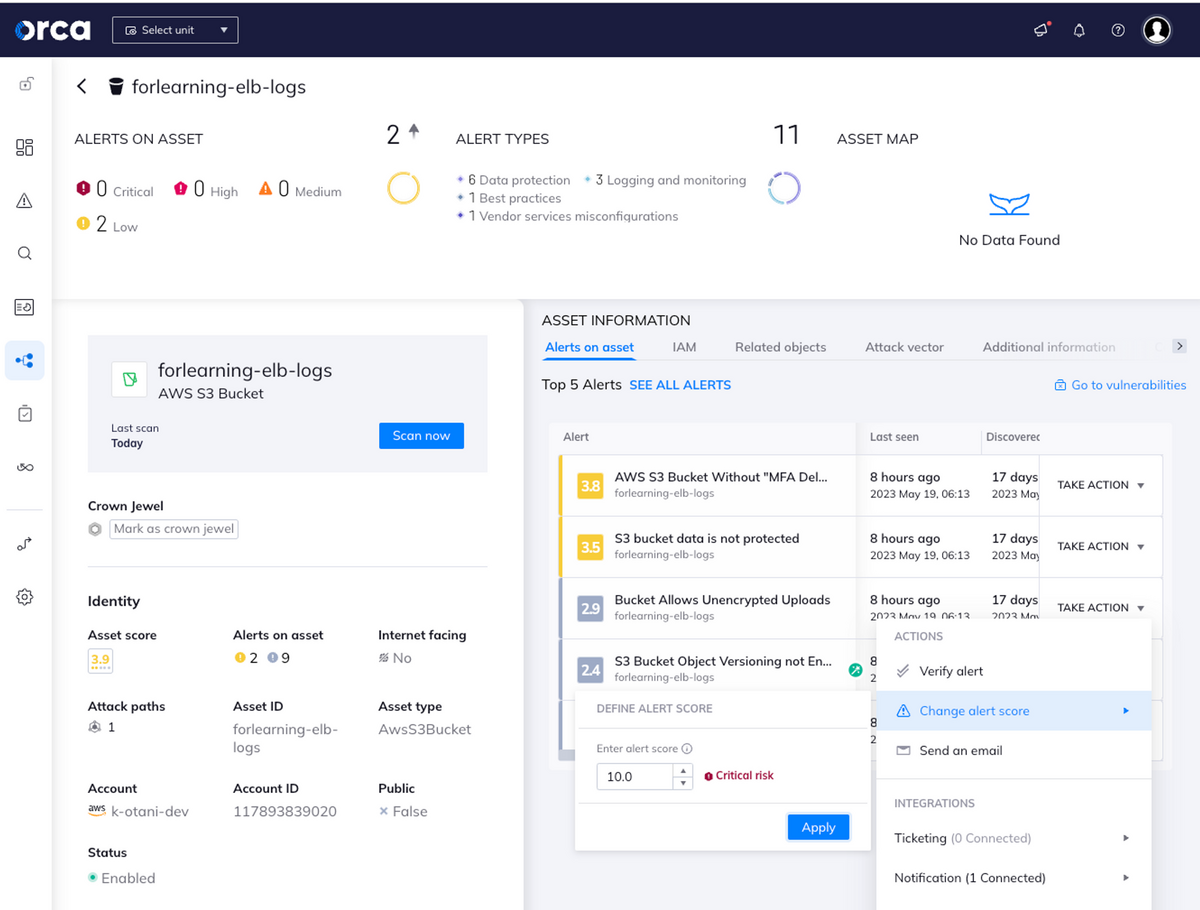This screenshot has height=910, width=1200.
Task: Select Send an email menu item
Action: [x=1013, y=750]
